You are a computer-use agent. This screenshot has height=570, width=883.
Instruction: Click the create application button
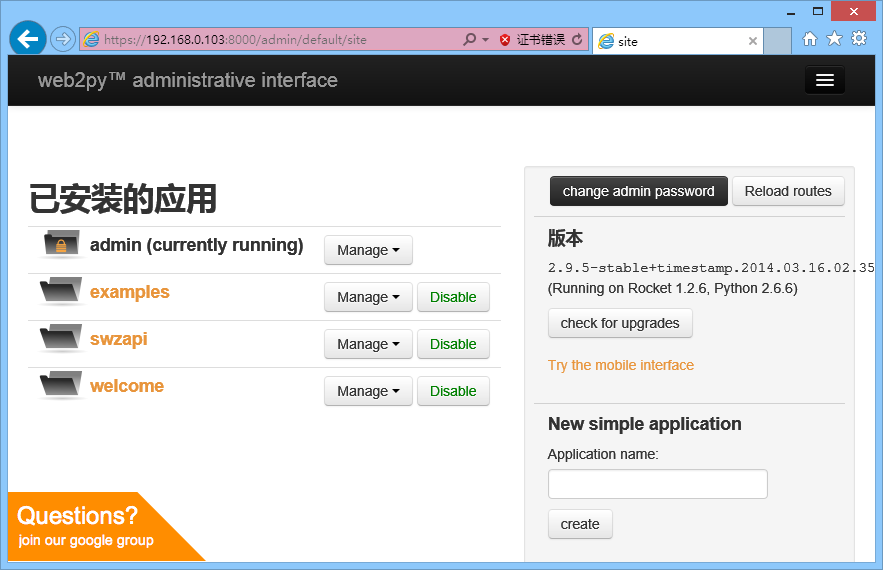coord(580,524)
